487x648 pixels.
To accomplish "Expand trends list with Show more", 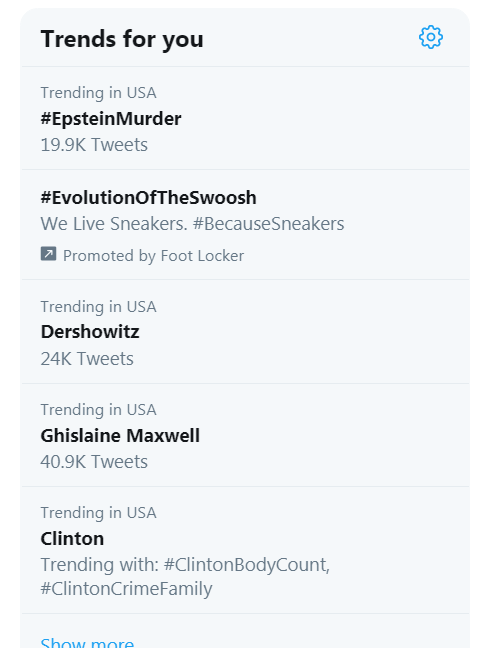I will pyautogui.click(x=87, y=642).
